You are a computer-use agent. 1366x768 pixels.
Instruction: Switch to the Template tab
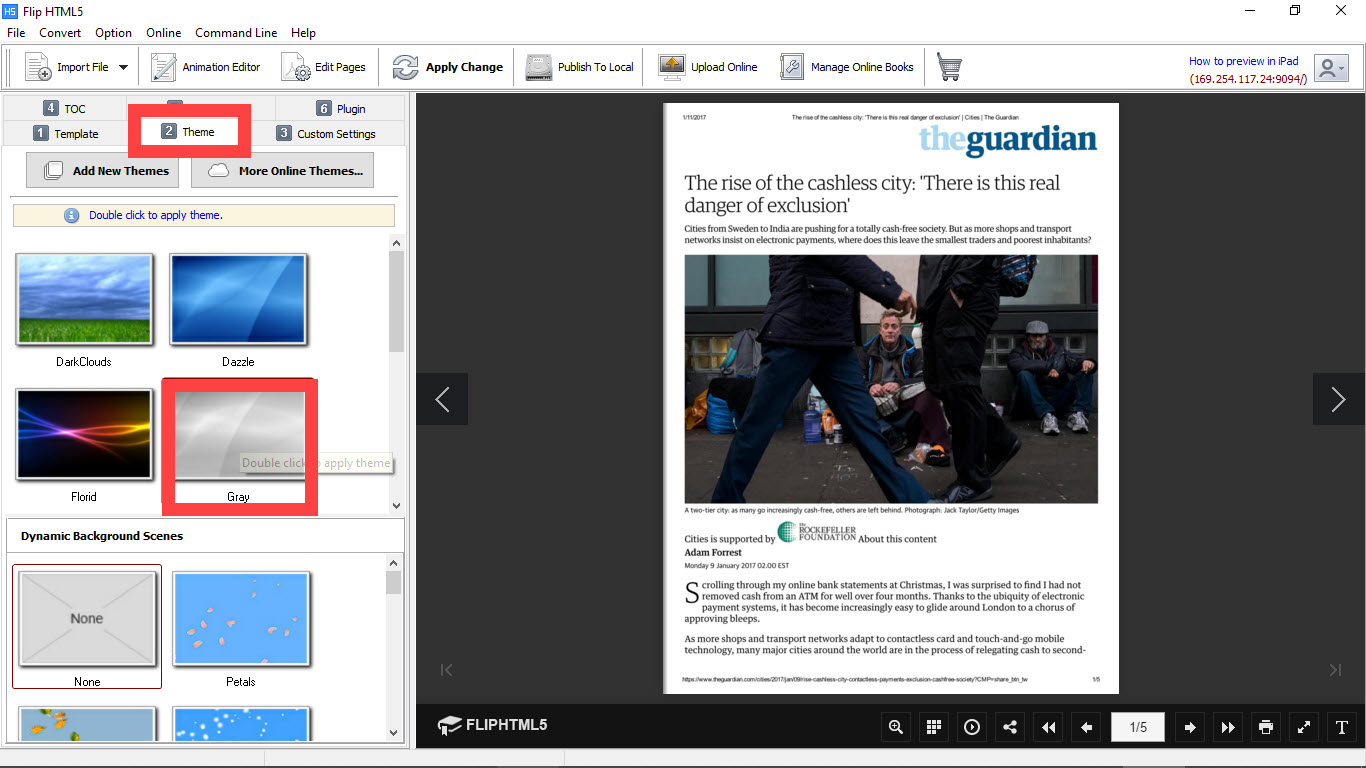pyautogui.click(x=66, y=133)
